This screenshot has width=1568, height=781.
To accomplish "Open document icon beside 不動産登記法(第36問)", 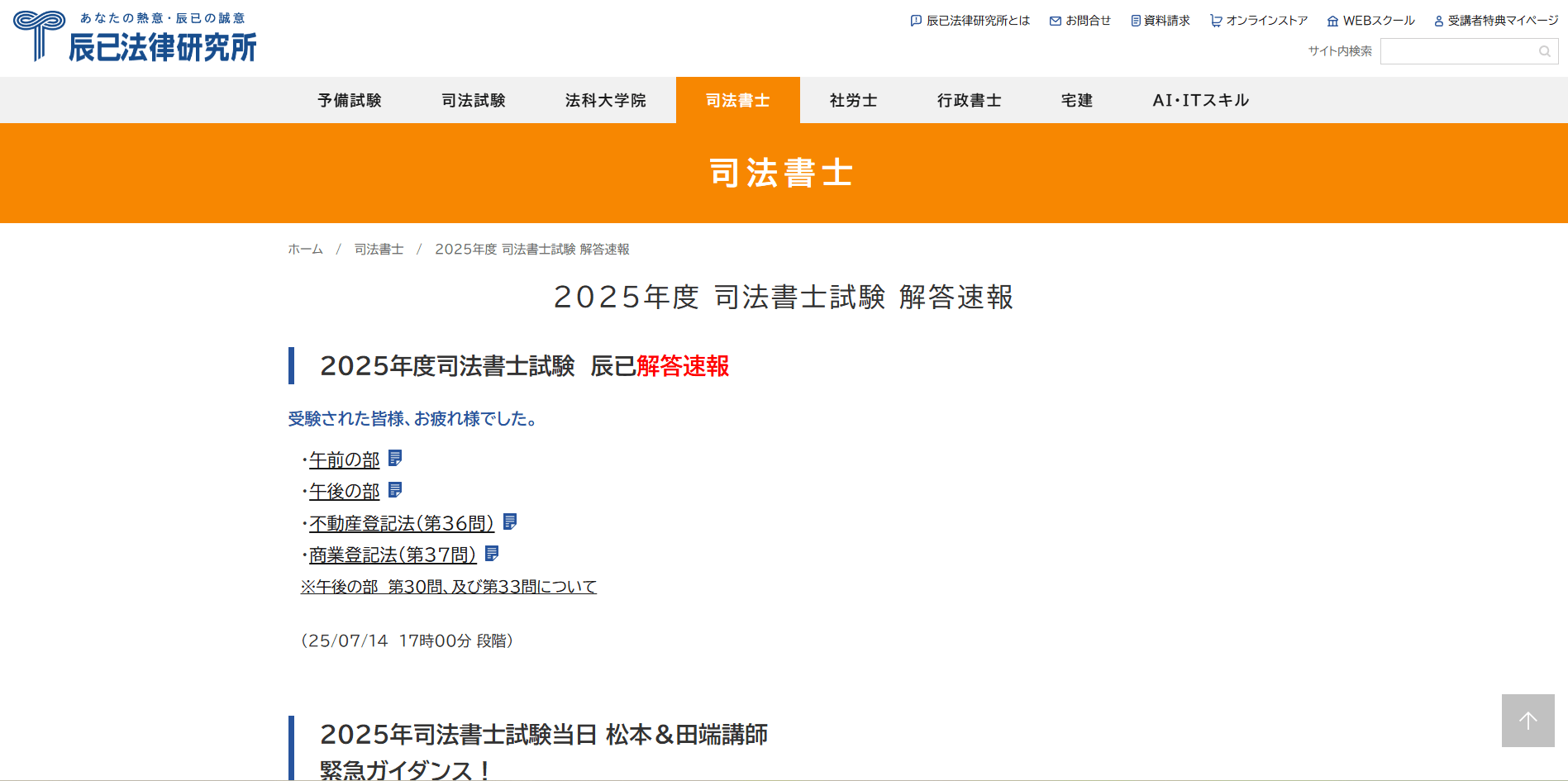I will pyautogui.click(x=510, y=521).
